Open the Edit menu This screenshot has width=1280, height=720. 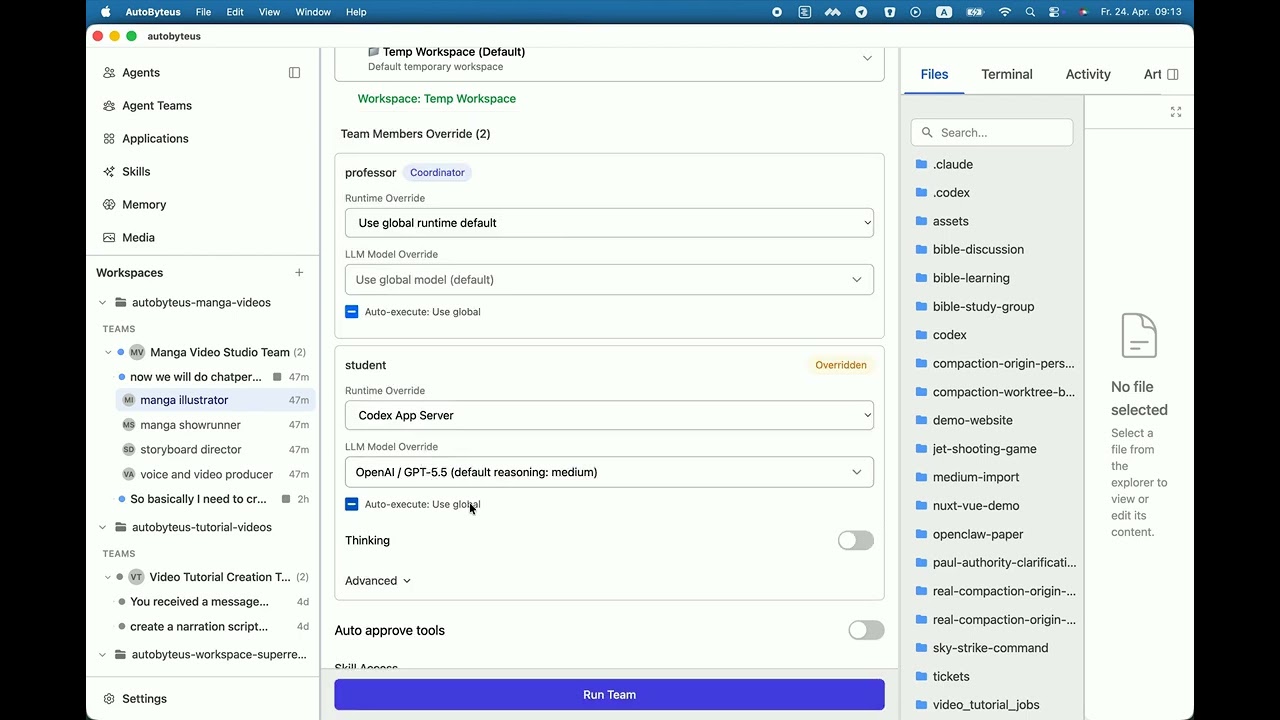tap(235, 12)
